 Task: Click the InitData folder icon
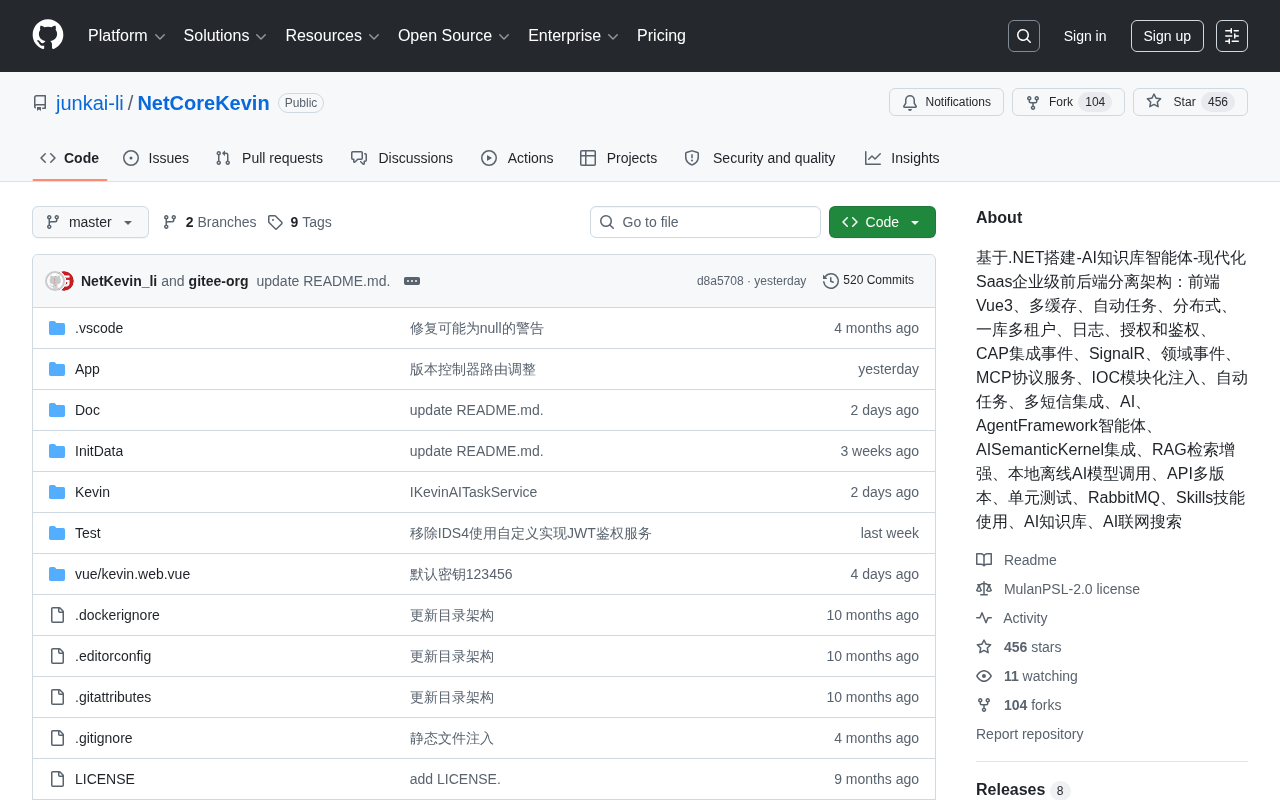57,451
